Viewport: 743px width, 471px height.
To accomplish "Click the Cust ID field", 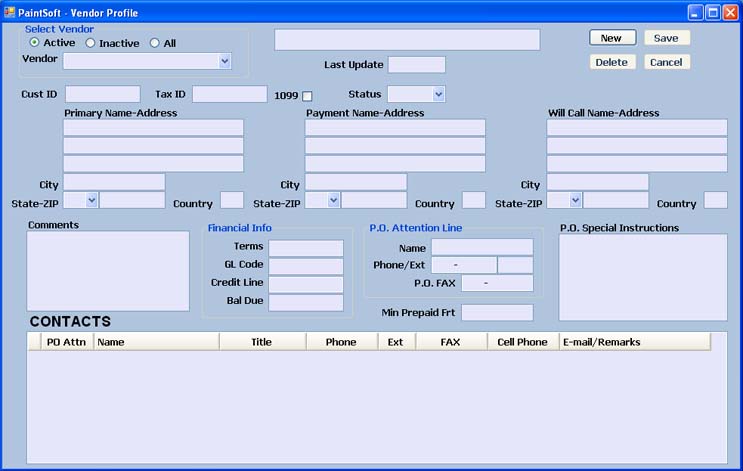I will (x=103, y=94).
